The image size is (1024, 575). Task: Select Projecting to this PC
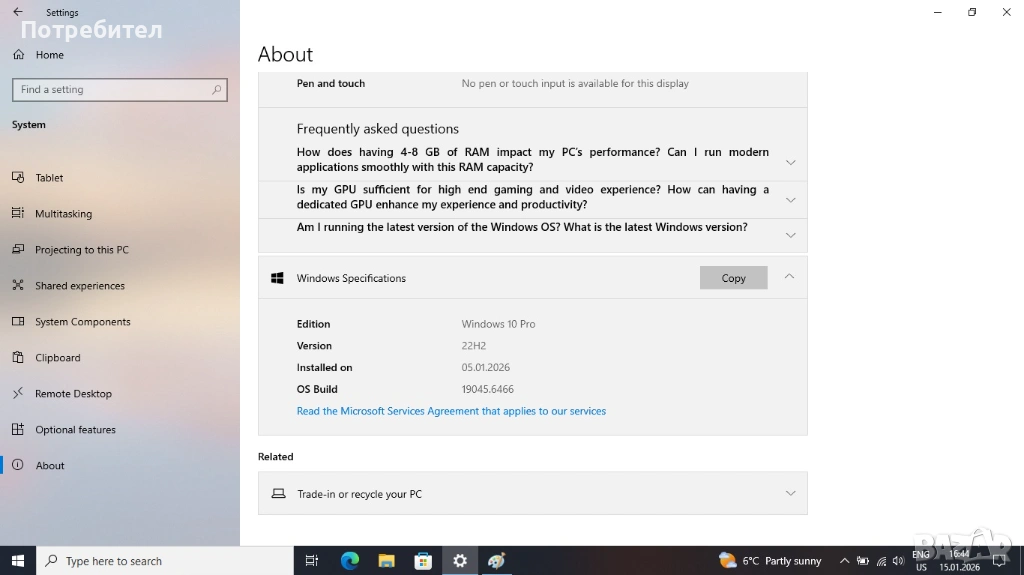click(x=81, y=250)
